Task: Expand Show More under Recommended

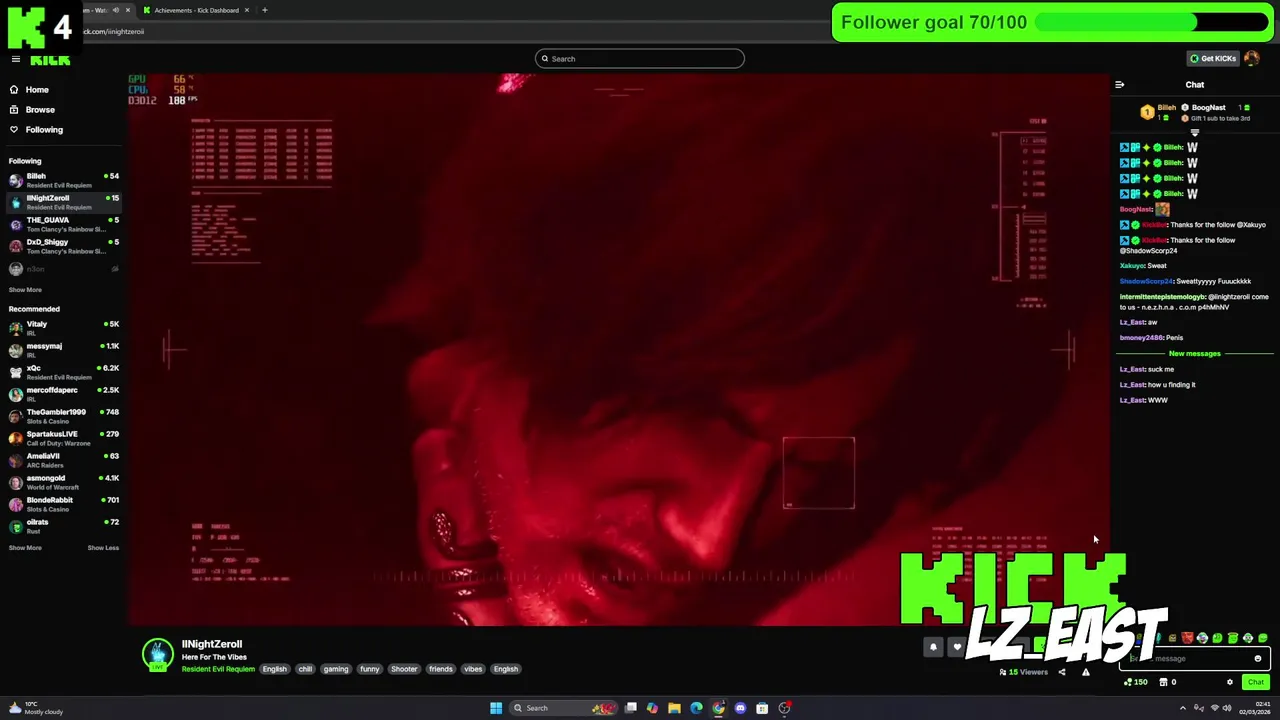Action: point(25,548)
